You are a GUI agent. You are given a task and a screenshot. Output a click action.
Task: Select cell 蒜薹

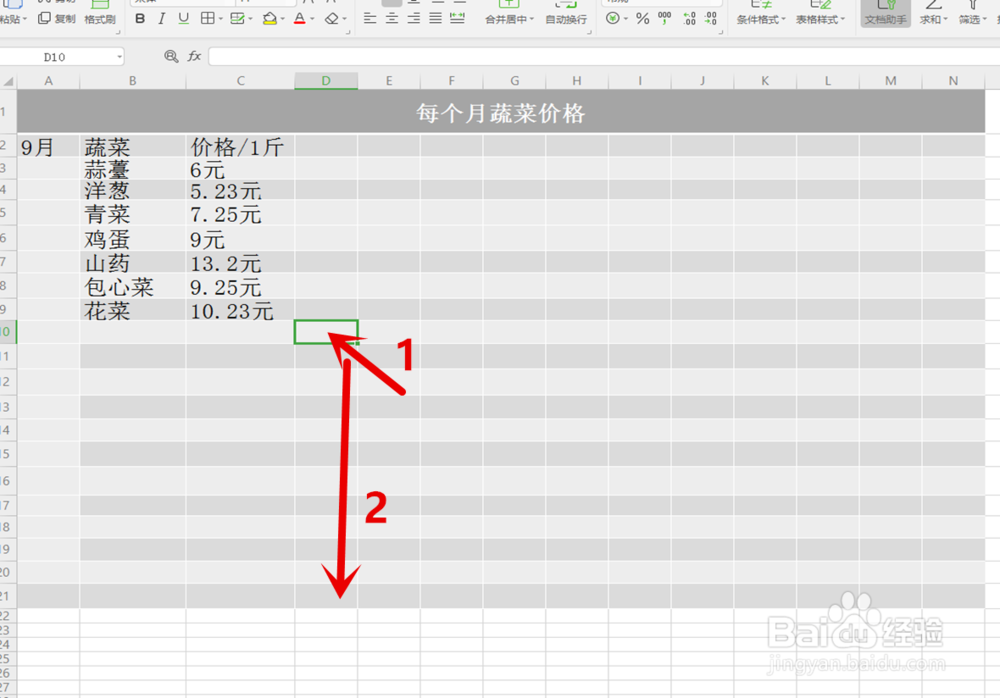(133, 169)
